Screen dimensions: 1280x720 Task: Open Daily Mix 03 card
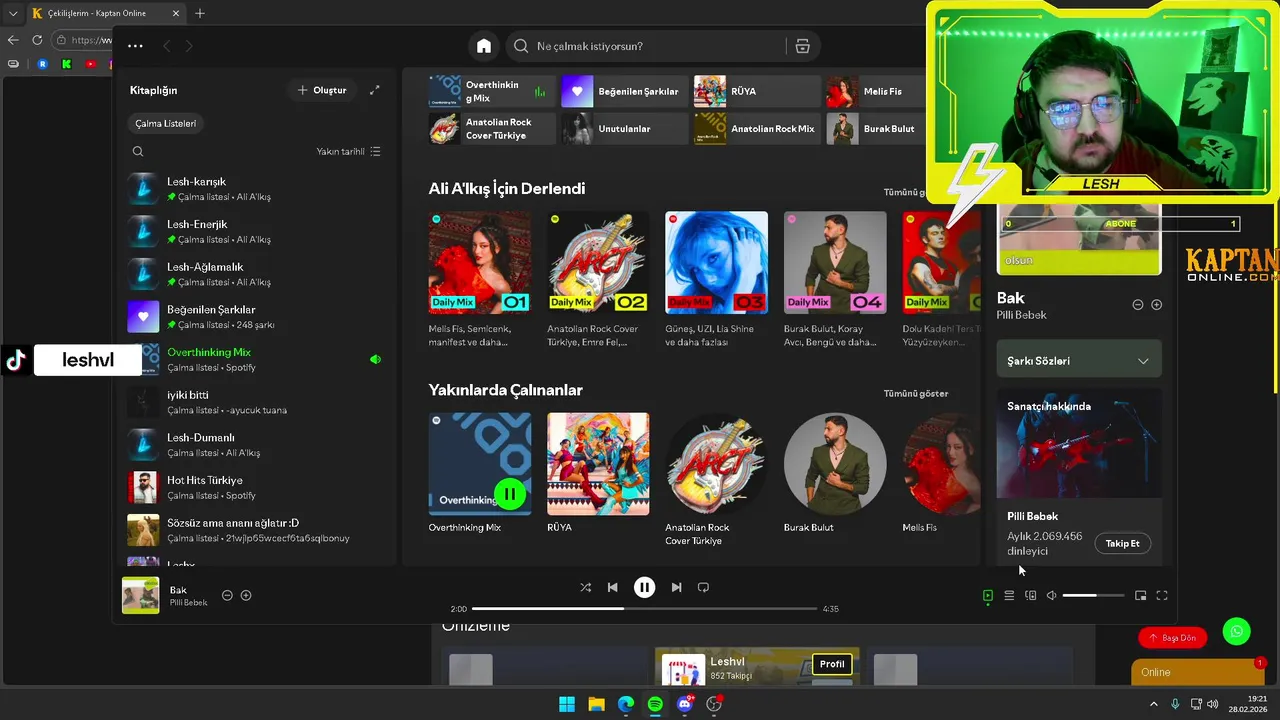pyautogui.click(x=716, y=280)
